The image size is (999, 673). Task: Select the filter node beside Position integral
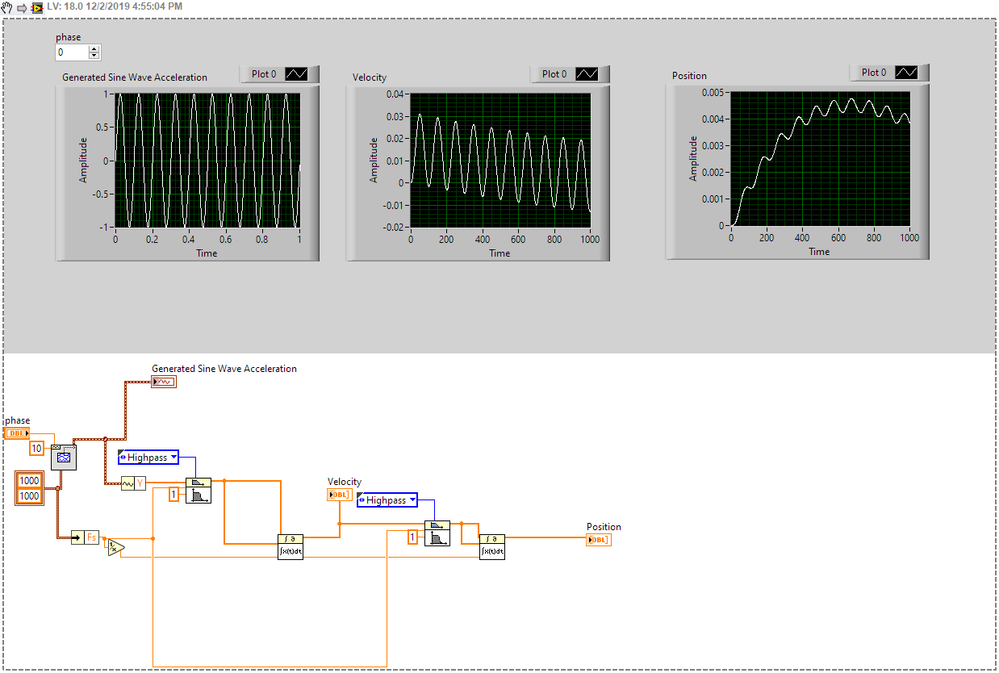(x=437, y=533)
